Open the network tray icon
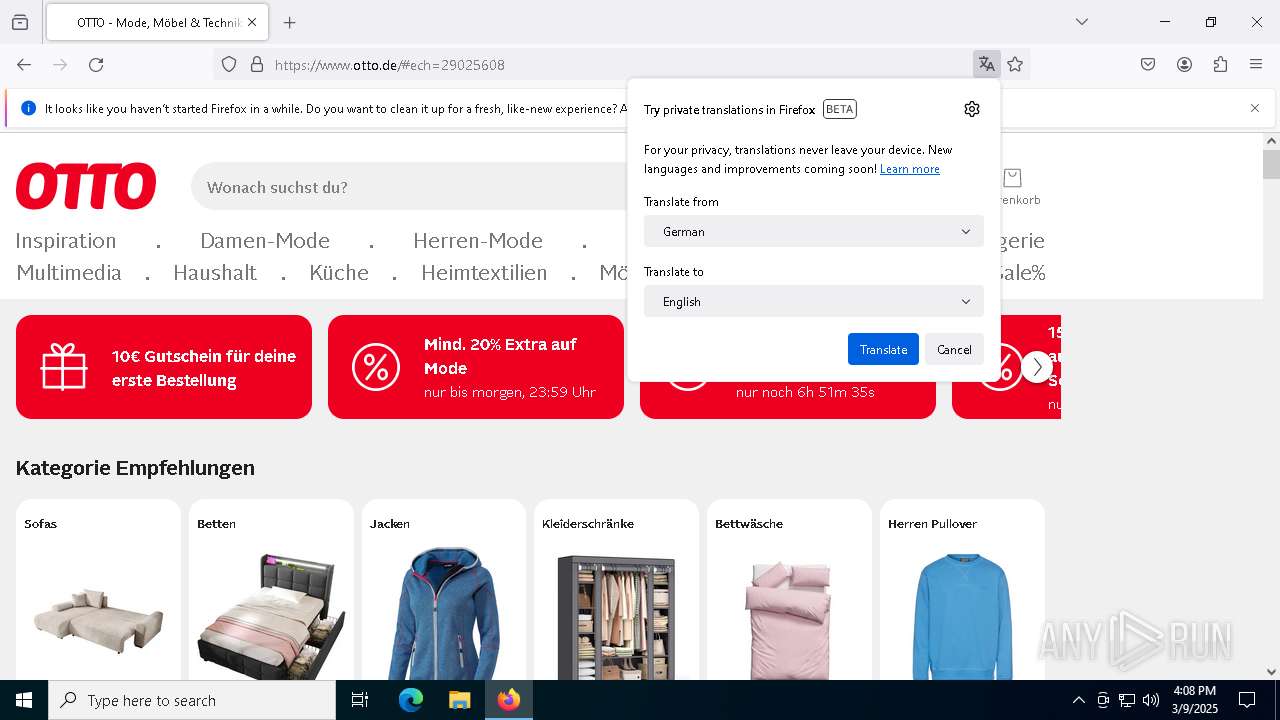This screenshot has height=720, width=1280. coord(1127,700)
